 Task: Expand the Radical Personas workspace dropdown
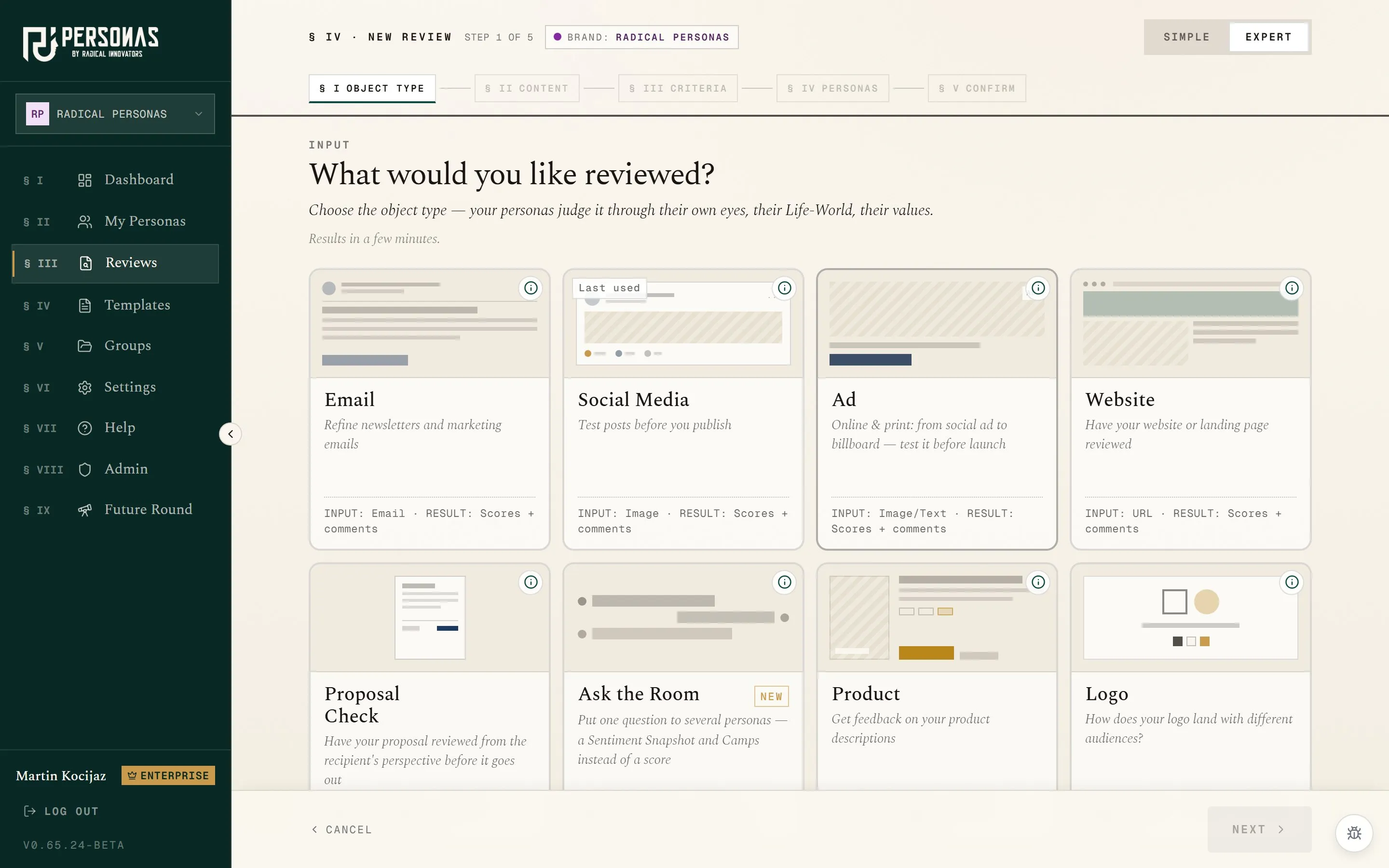tap(115, 114)
